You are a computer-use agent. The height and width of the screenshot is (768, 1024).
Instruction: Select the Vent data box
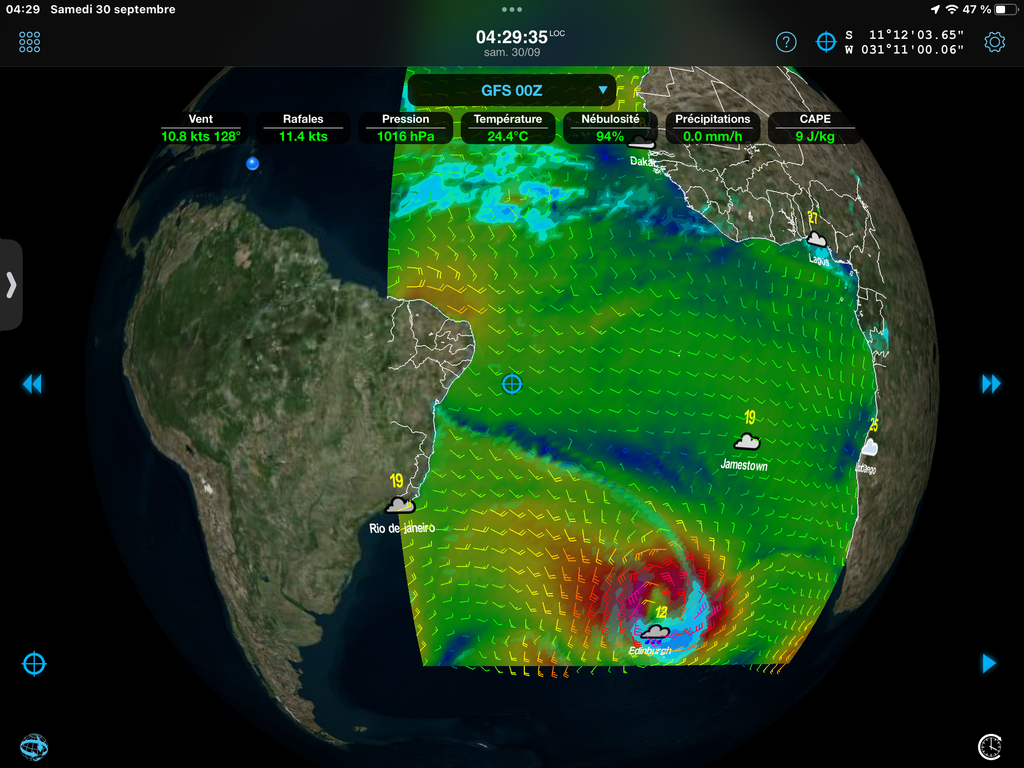click(200, 128)
